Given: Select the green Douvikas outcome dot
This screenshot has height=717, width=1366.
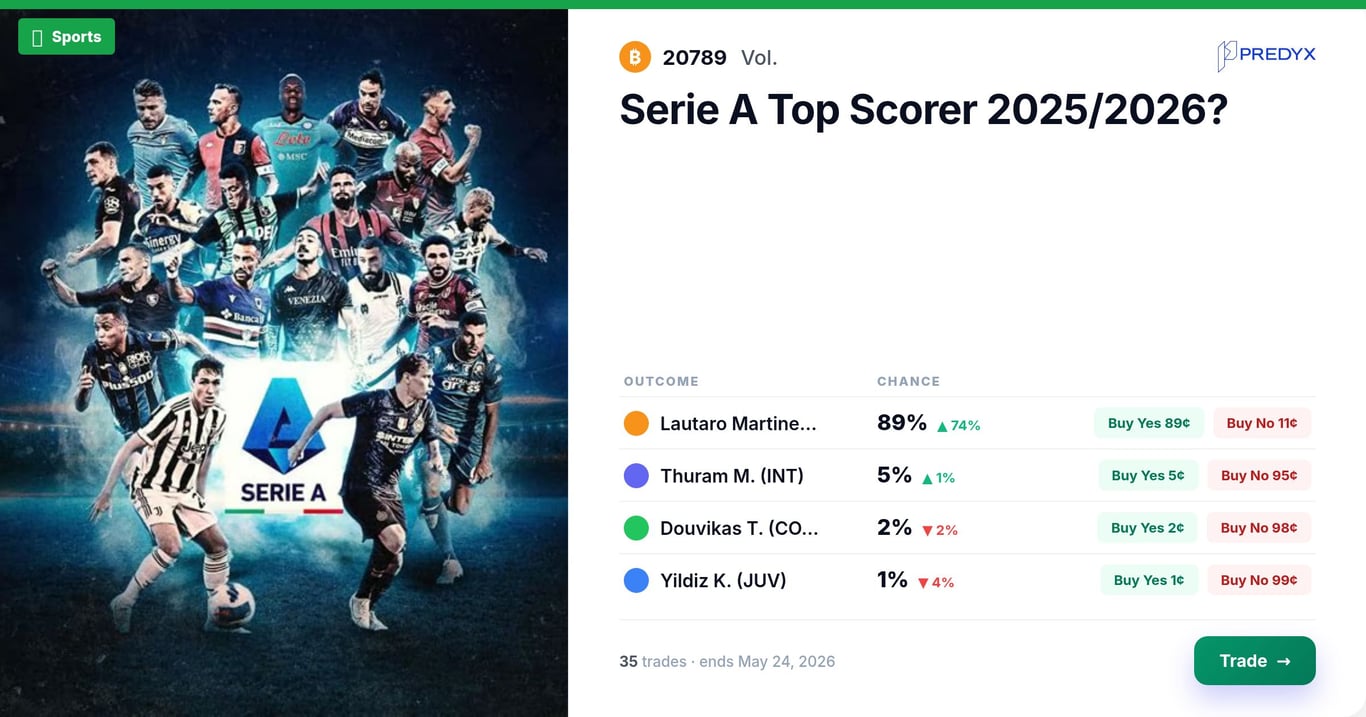Looking at the screenshot, I should coord(636,528).
